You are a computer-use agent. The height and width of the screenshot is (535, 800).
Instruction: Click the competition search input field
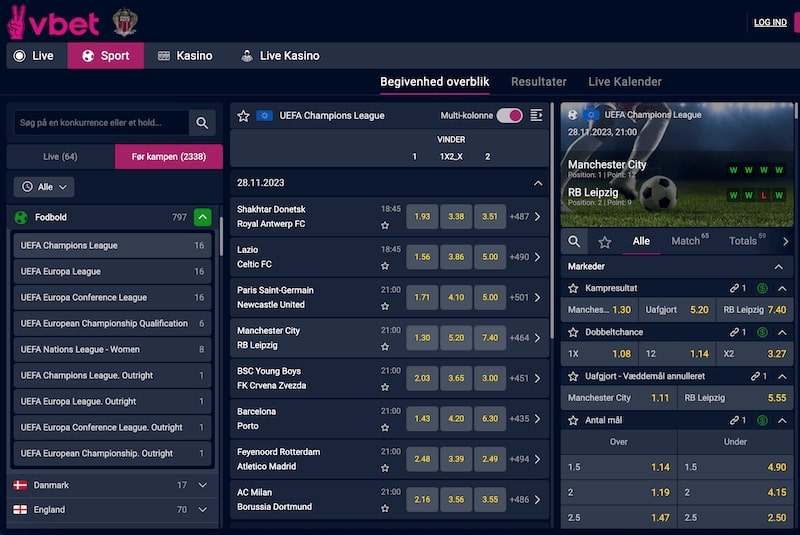(102, 123)
